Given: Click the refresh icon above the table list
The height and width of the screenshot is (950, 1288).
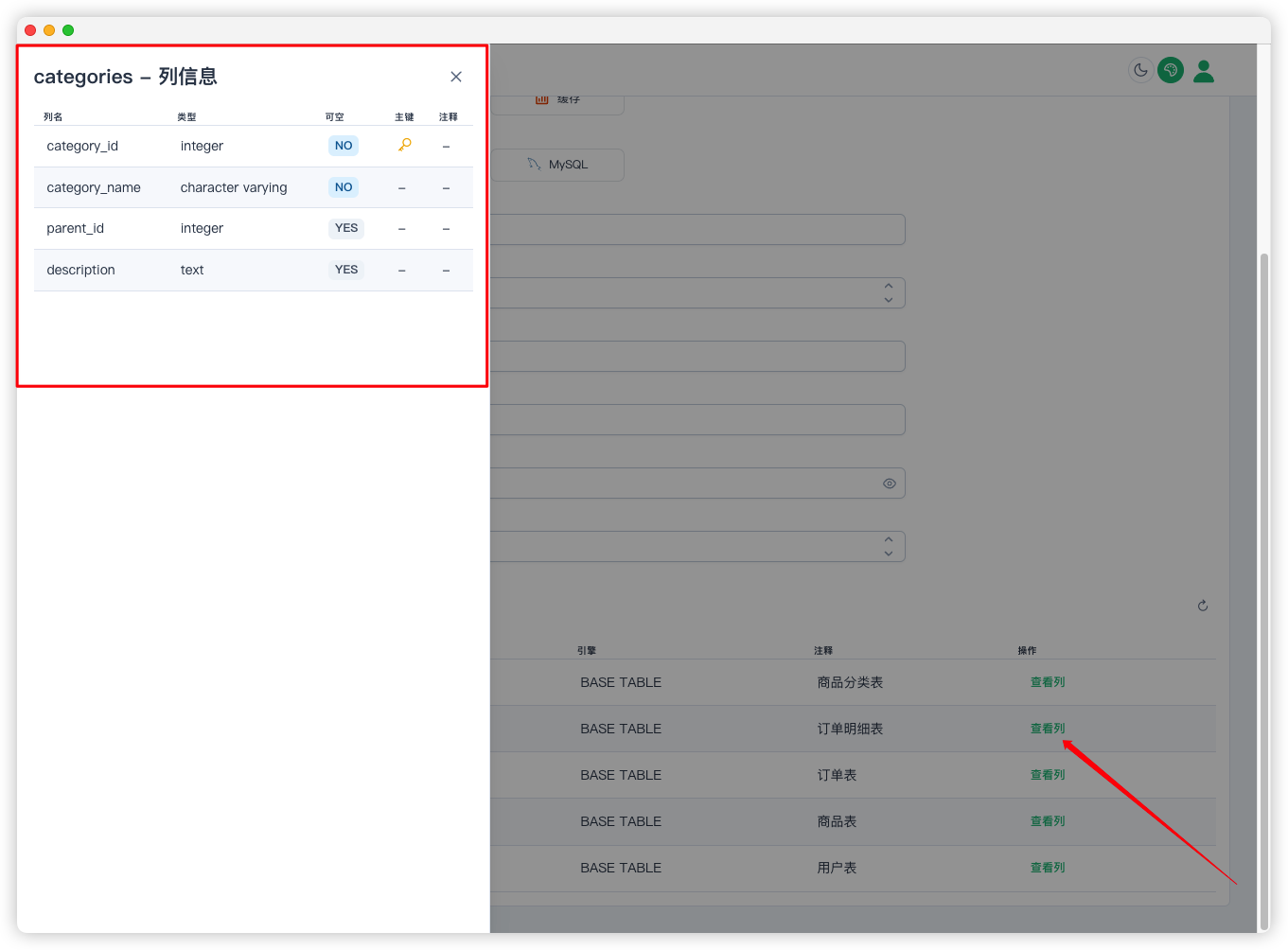Looking at the screenshot, I should pos(1203,606).
